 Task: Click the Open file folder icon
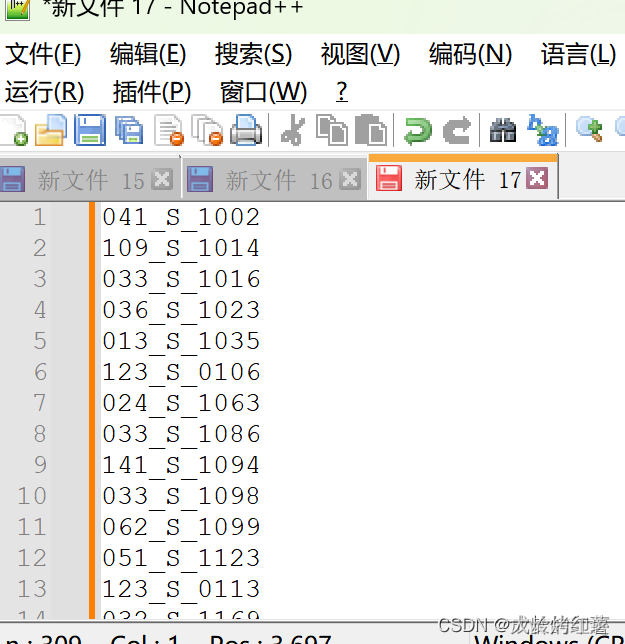point(51,131)
